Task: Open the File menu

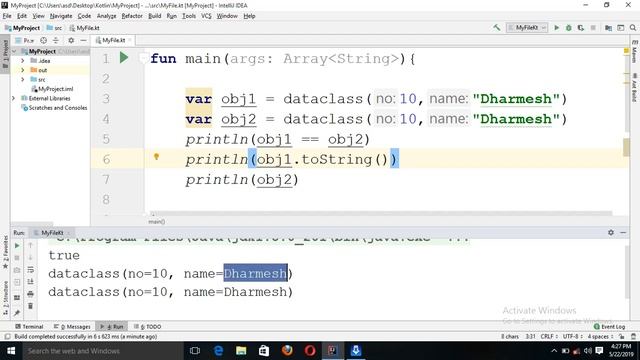Action: (7, 16)
